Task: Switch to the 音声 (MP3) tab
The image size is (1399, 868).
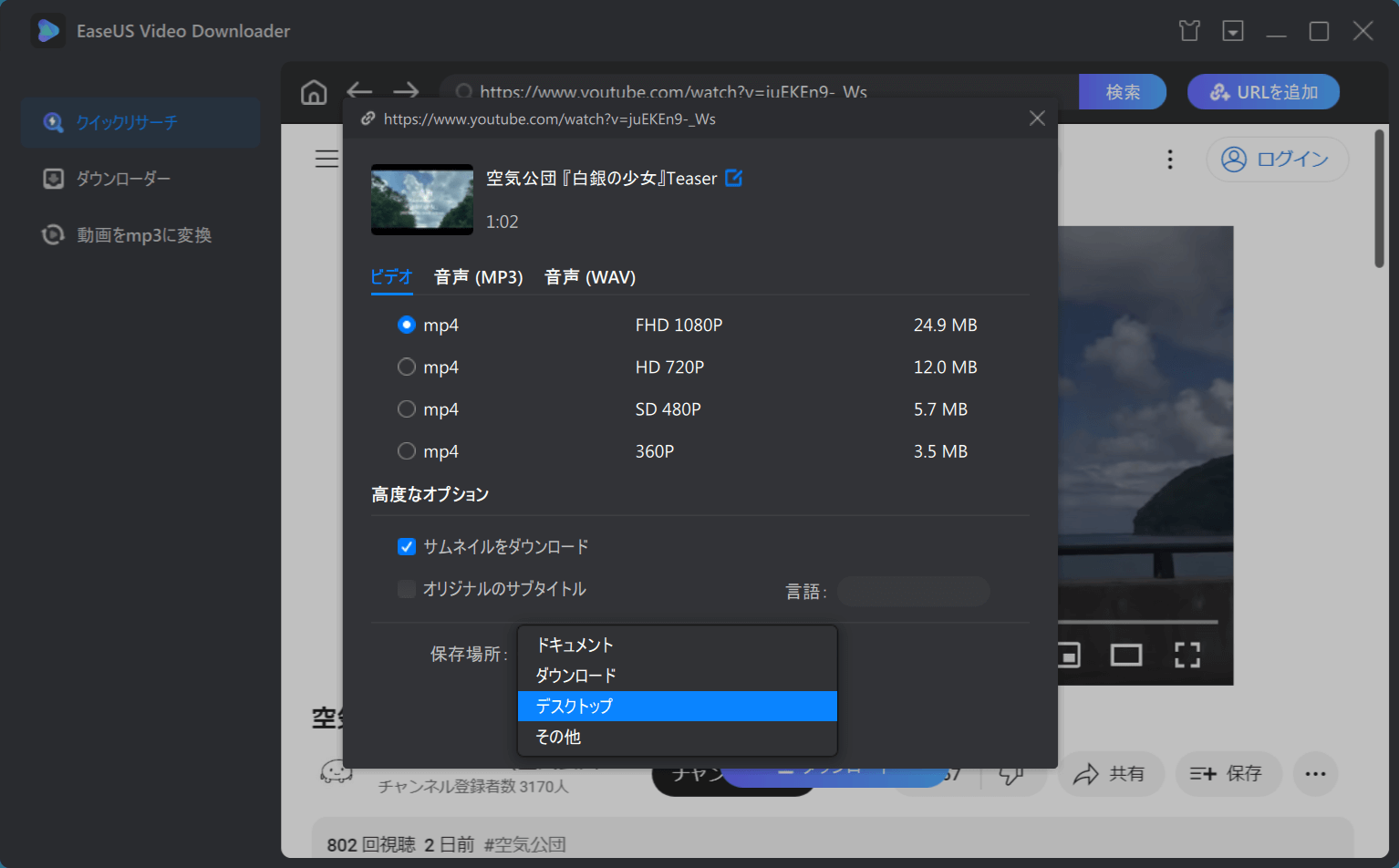Action: point(479,277)
